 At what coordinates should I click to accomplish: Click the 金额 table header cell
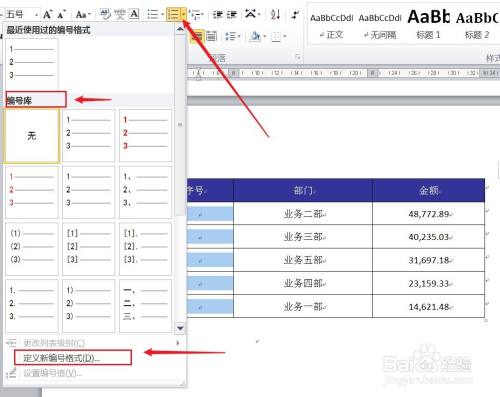[x=428, y=190]
